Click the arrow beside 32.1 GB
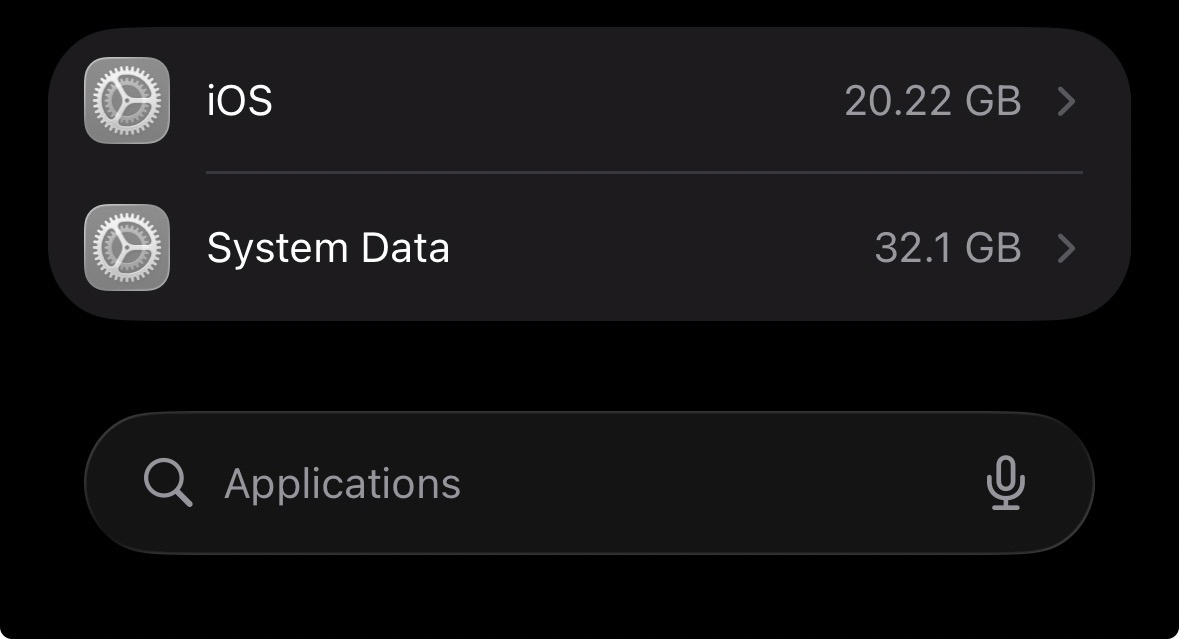 pyautogui.click(x=1066, y=248)
